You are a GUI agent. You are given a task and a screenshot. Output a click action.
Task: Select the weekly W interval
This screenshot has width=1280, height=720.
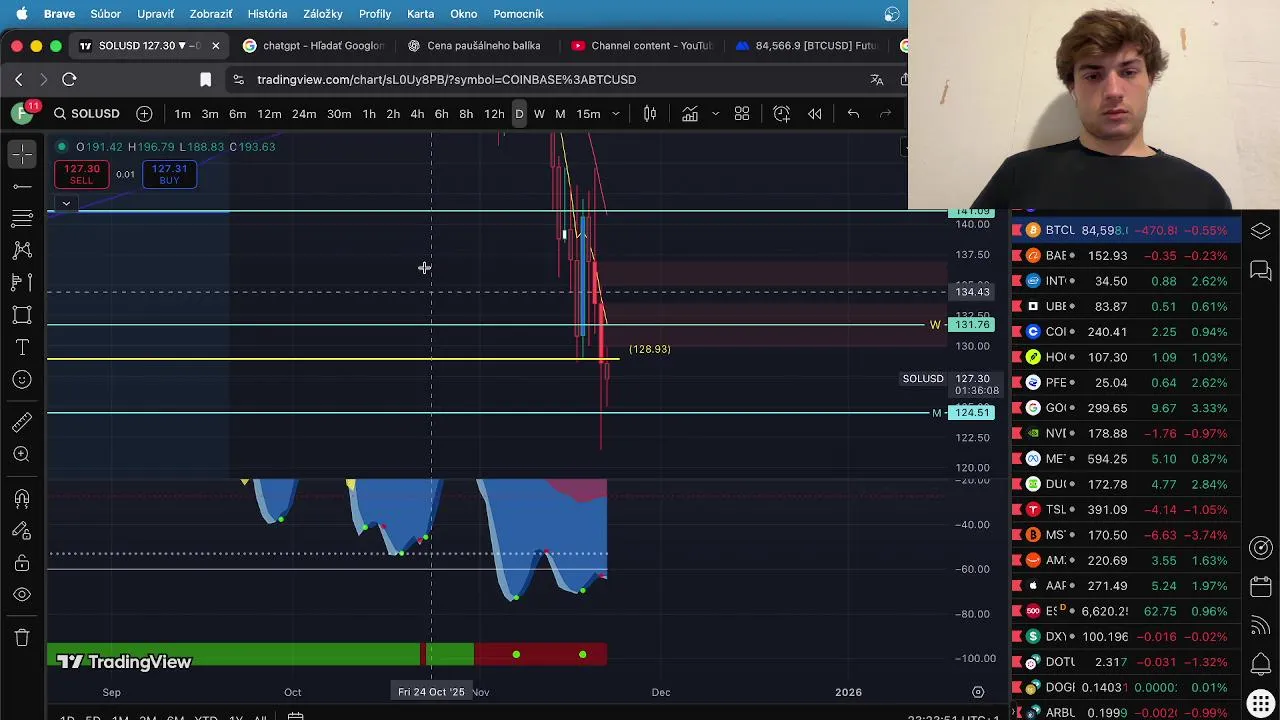point(539,114)
